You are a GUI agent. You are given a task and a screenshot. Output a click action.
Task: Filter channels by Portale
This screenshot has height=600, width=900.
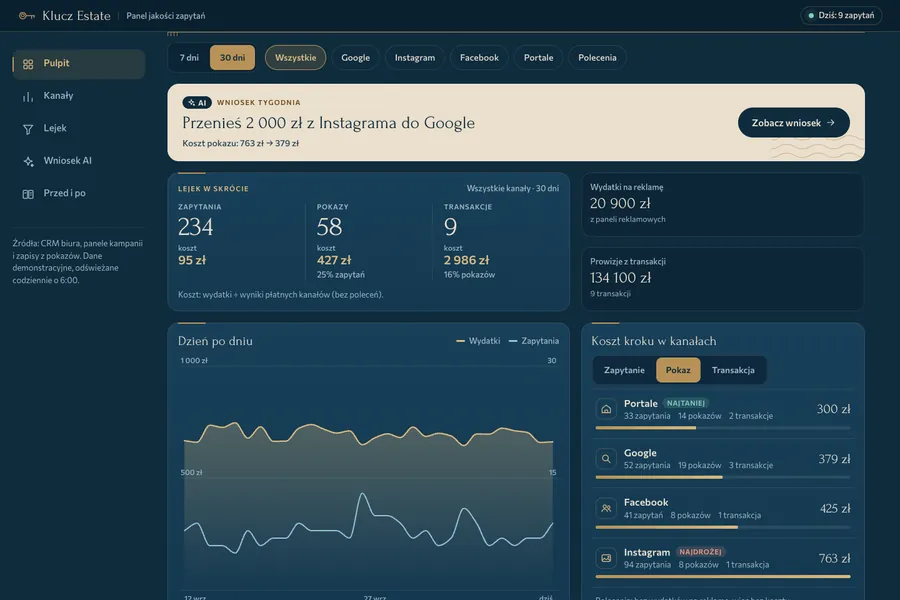(538, 57)
